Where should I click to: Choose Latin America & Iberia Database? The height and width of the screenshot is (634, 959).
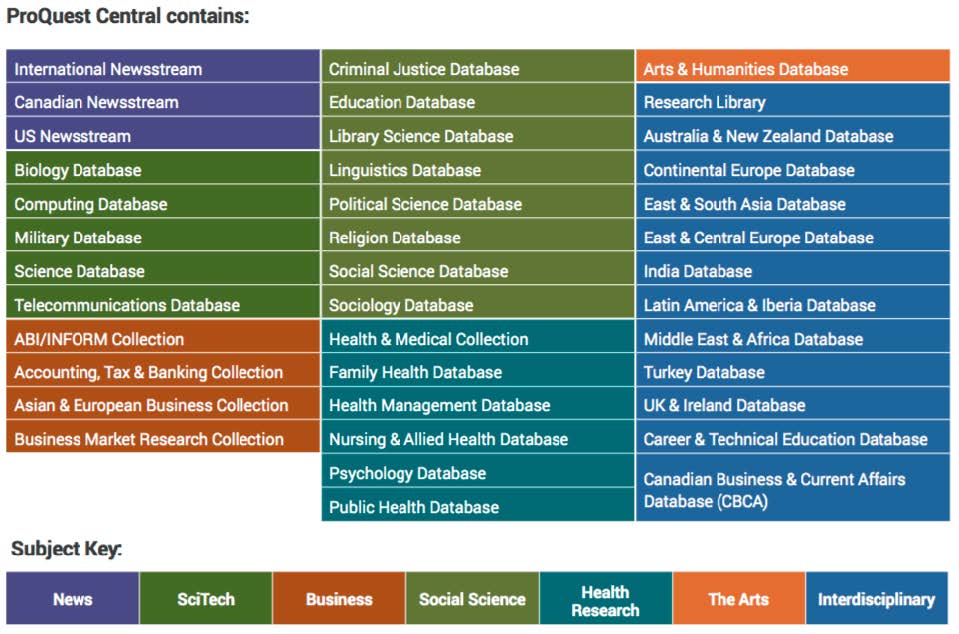click(793, 303)
